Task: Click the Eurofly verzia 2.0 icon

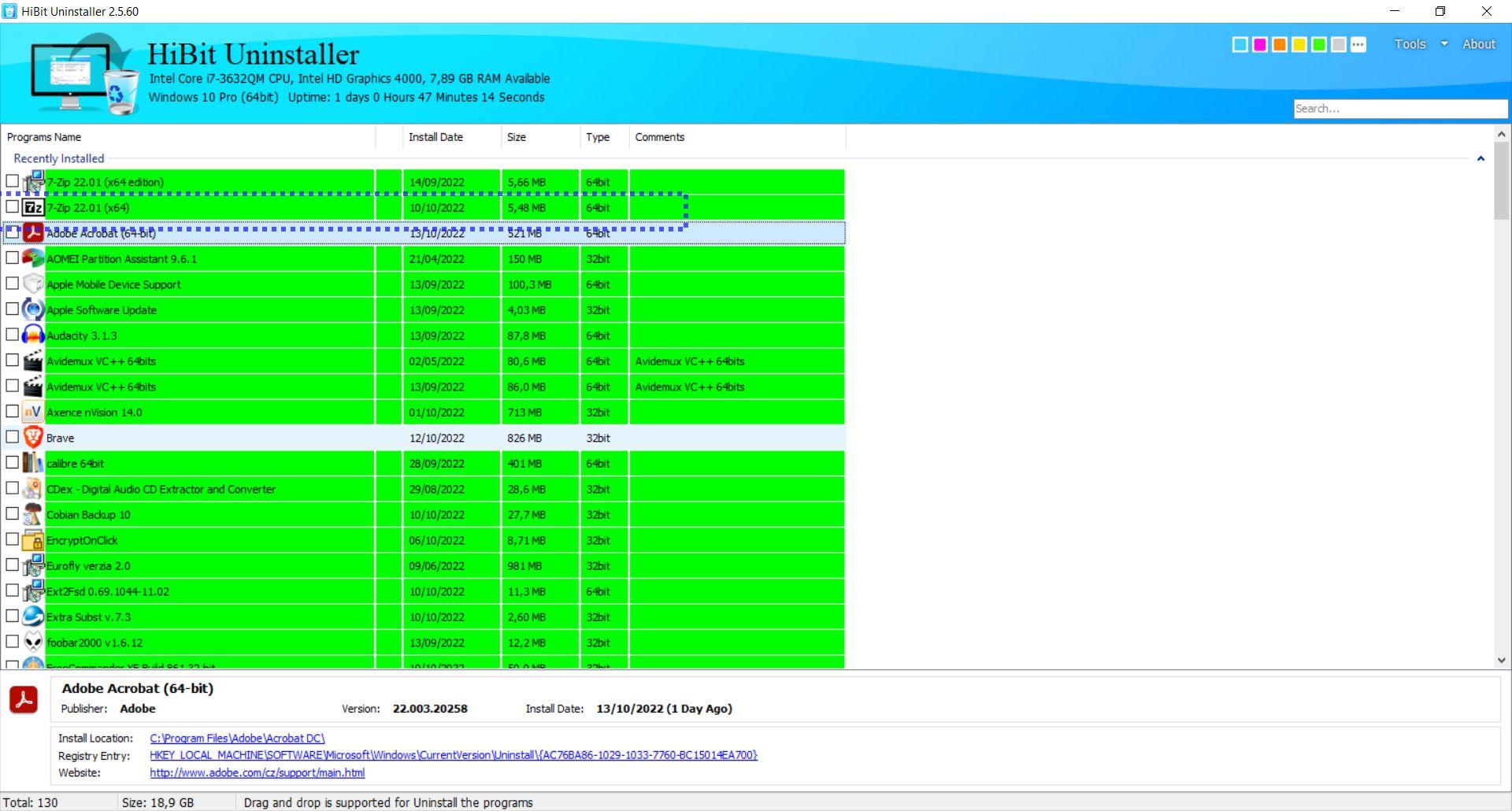Action: click(33, 565)
